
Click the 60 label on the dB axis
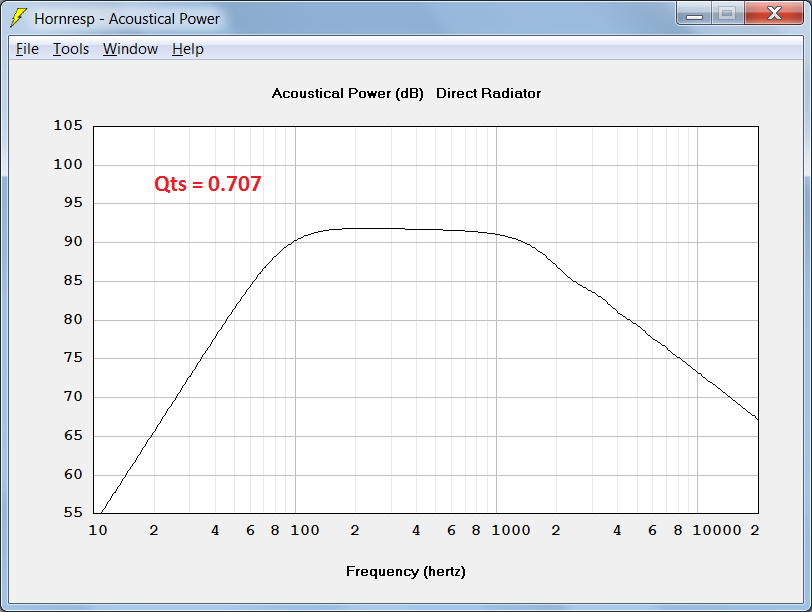click(73, 474)
